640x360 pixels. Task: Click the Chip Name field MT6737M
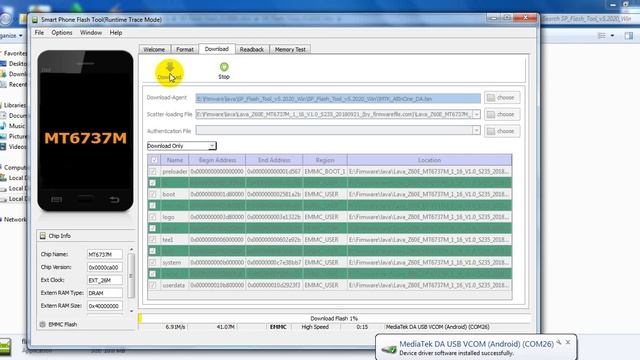click(x=104, y=254)
